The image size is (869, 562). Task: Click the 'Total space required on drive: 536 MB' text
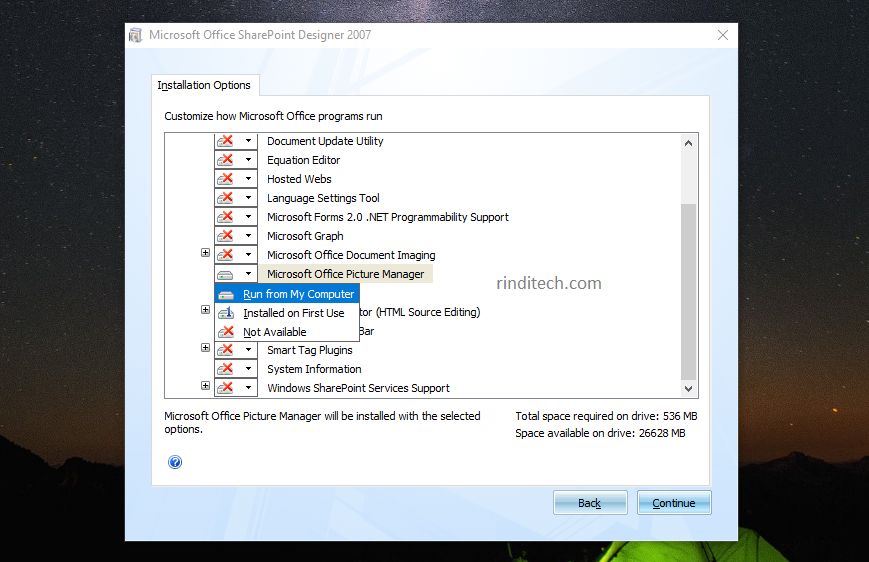point(606,416)
